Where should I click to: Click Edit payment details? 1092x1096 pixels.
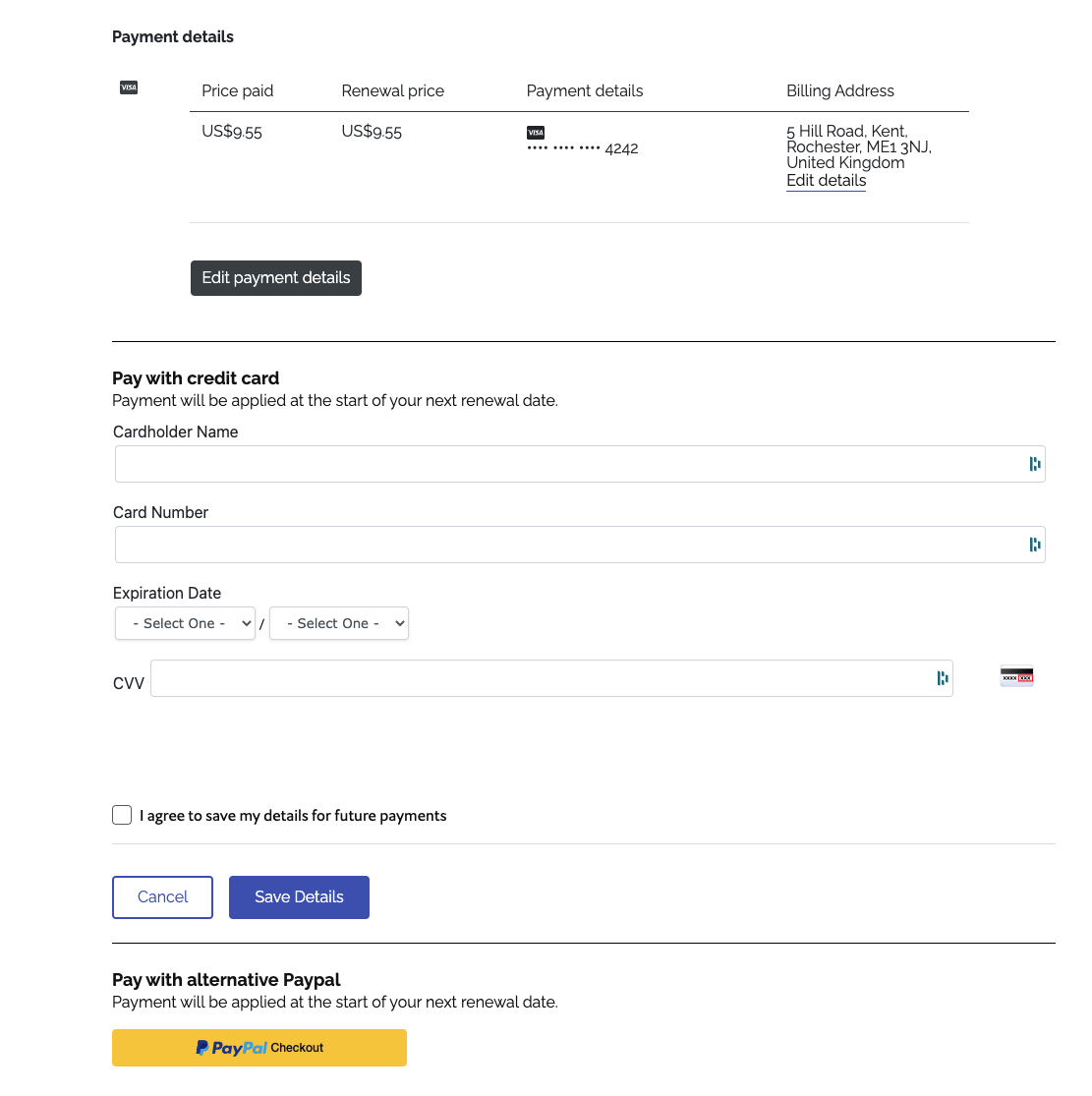coord(275,277)
